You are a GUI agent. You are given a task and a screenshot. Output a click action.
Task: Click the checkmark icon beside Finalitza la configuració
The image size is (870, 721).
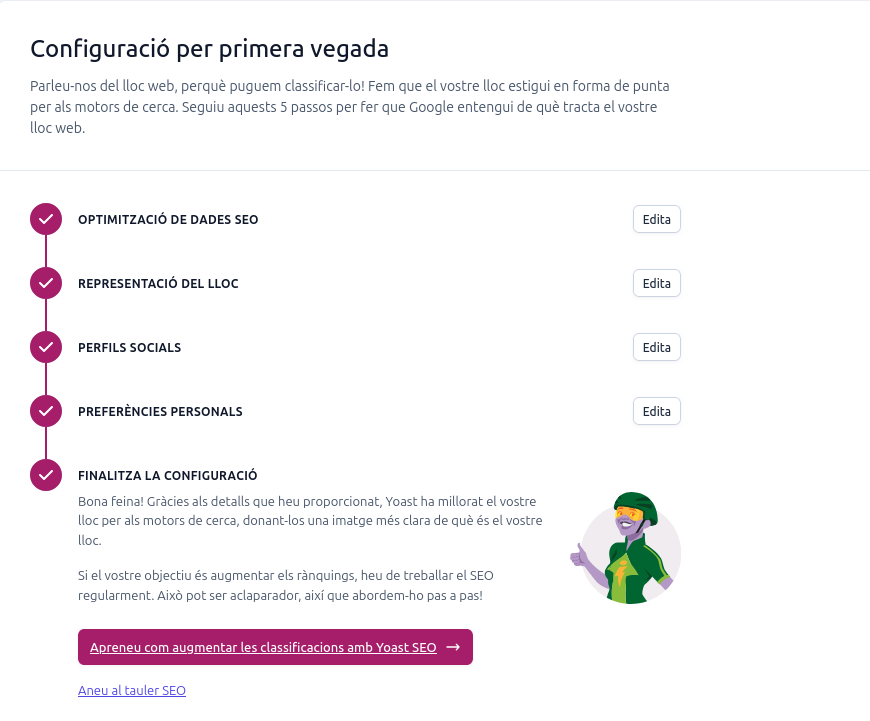tap(46, 475)
